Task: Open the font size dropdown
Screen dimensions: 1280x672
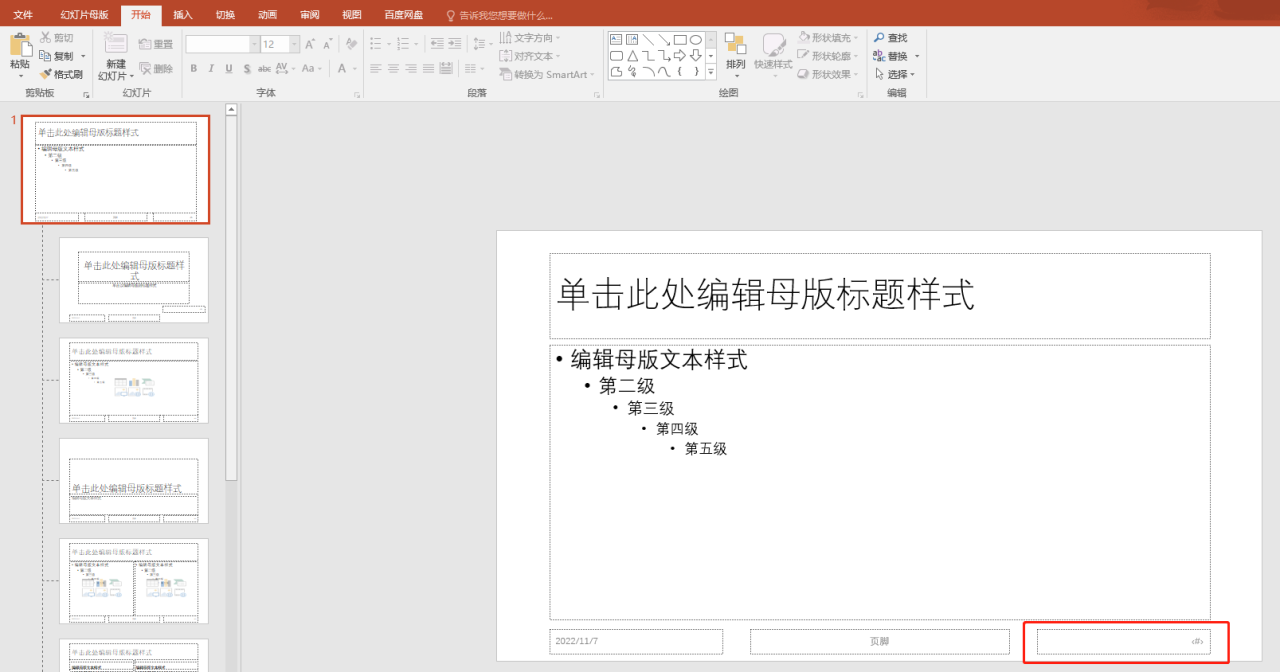Action: tap(295, 44)
